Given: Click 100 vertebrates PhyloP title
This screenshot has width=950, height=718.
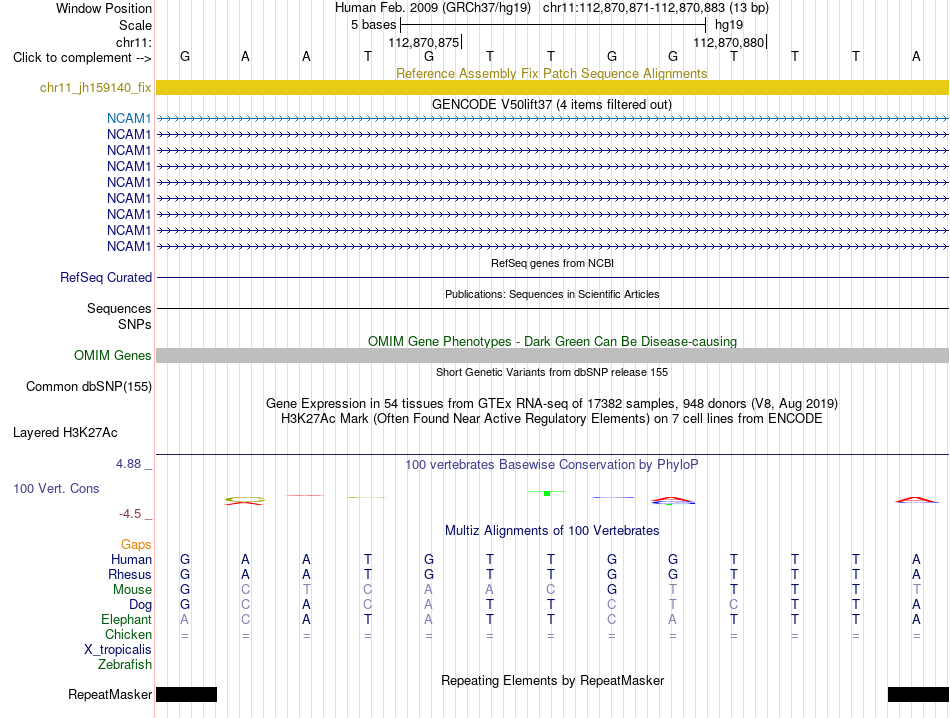Looking at the screenshot, I should pyautogui.click(x=552, y=465).
